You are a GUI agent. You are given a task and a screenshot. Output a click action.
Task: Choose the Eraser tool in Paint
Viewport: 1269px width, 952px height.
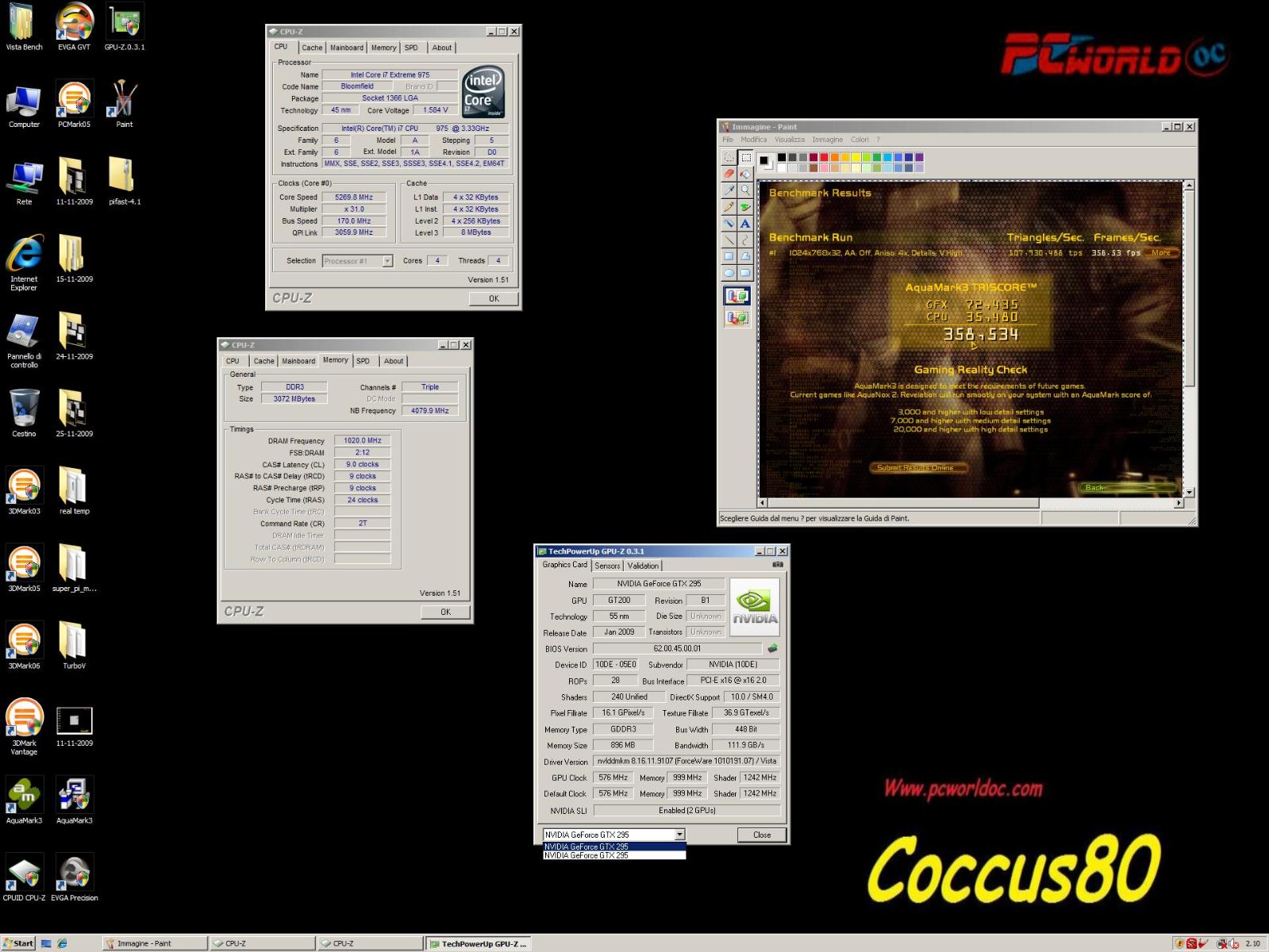point(729,174)
